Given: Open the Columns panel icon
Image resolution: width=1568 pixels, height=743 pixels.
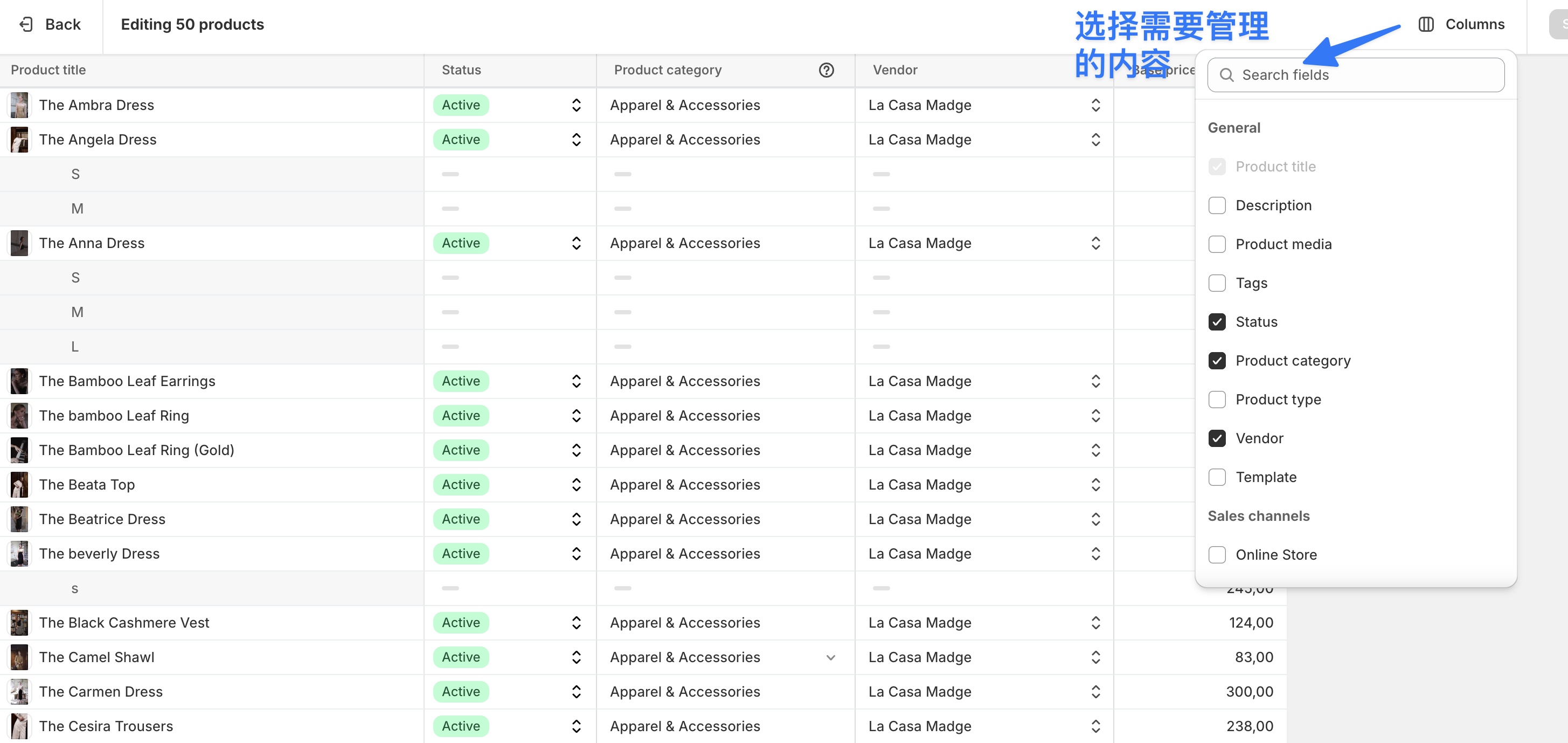Looking at the screenshot, I should [1426, 24].
